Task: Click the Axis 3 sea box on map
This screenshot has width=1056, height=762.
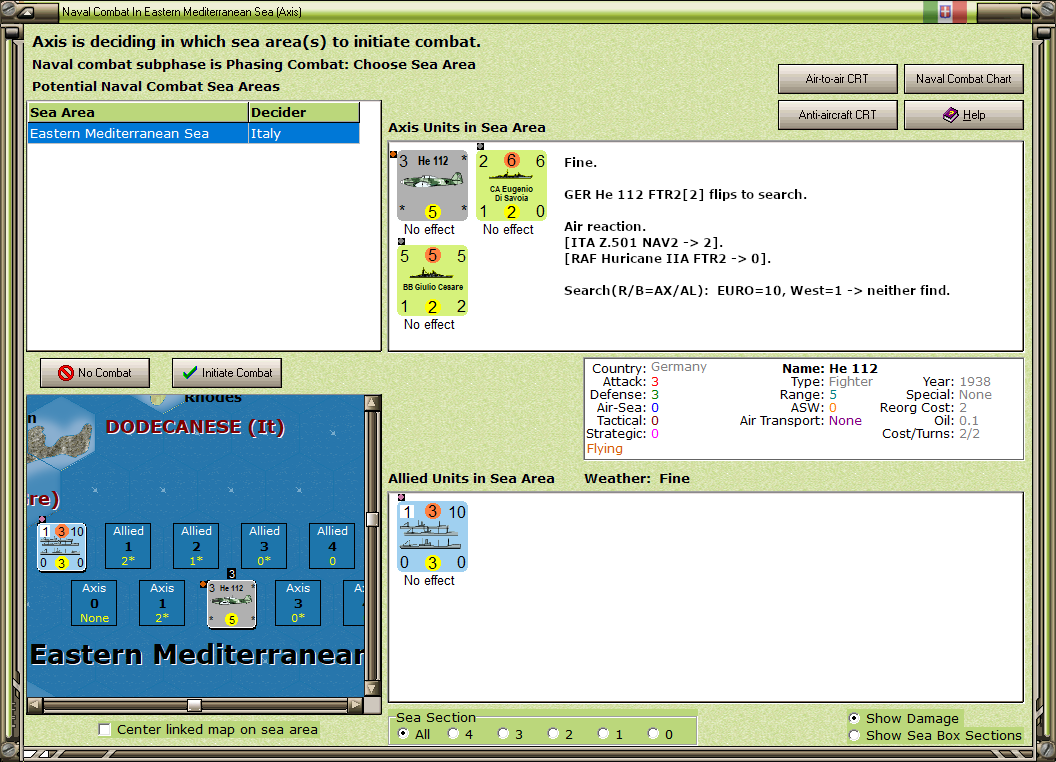Action: (x=298, y=603)
